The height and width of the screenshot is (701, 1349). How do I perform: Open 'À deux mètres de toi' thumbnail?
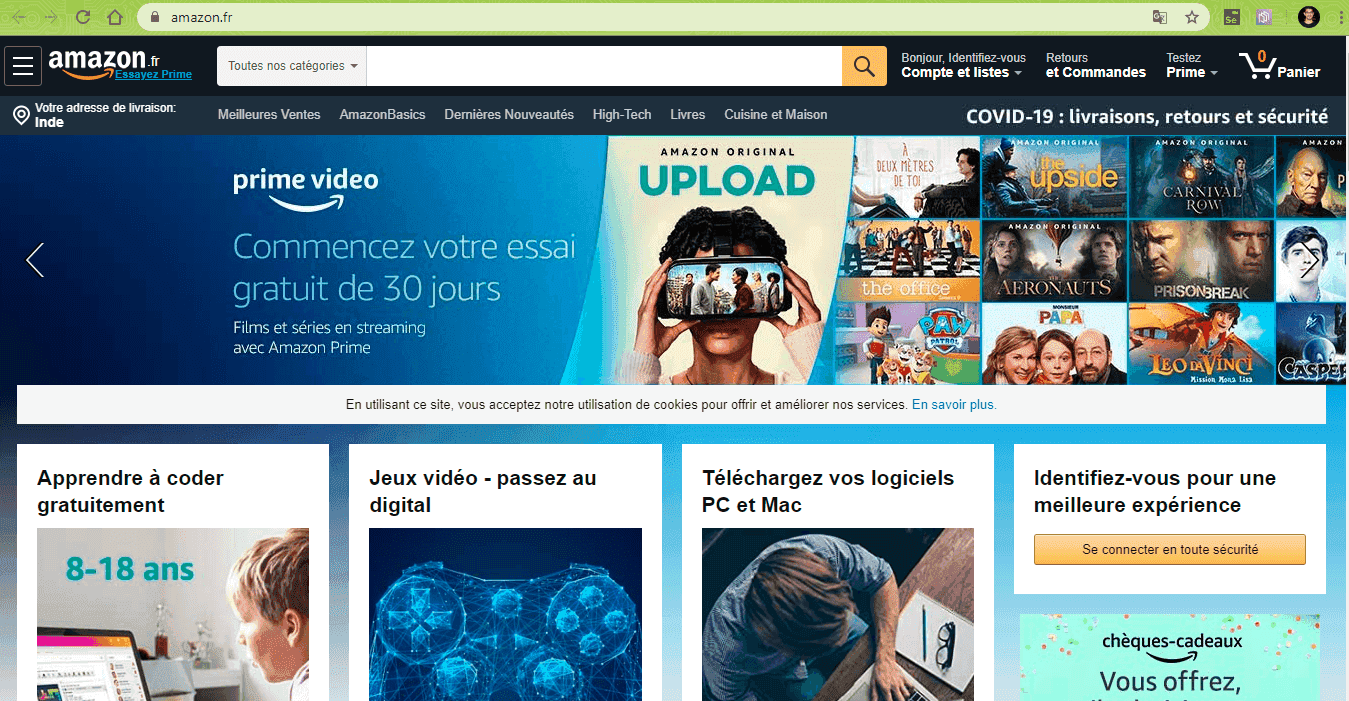click(x=915, y=177)
